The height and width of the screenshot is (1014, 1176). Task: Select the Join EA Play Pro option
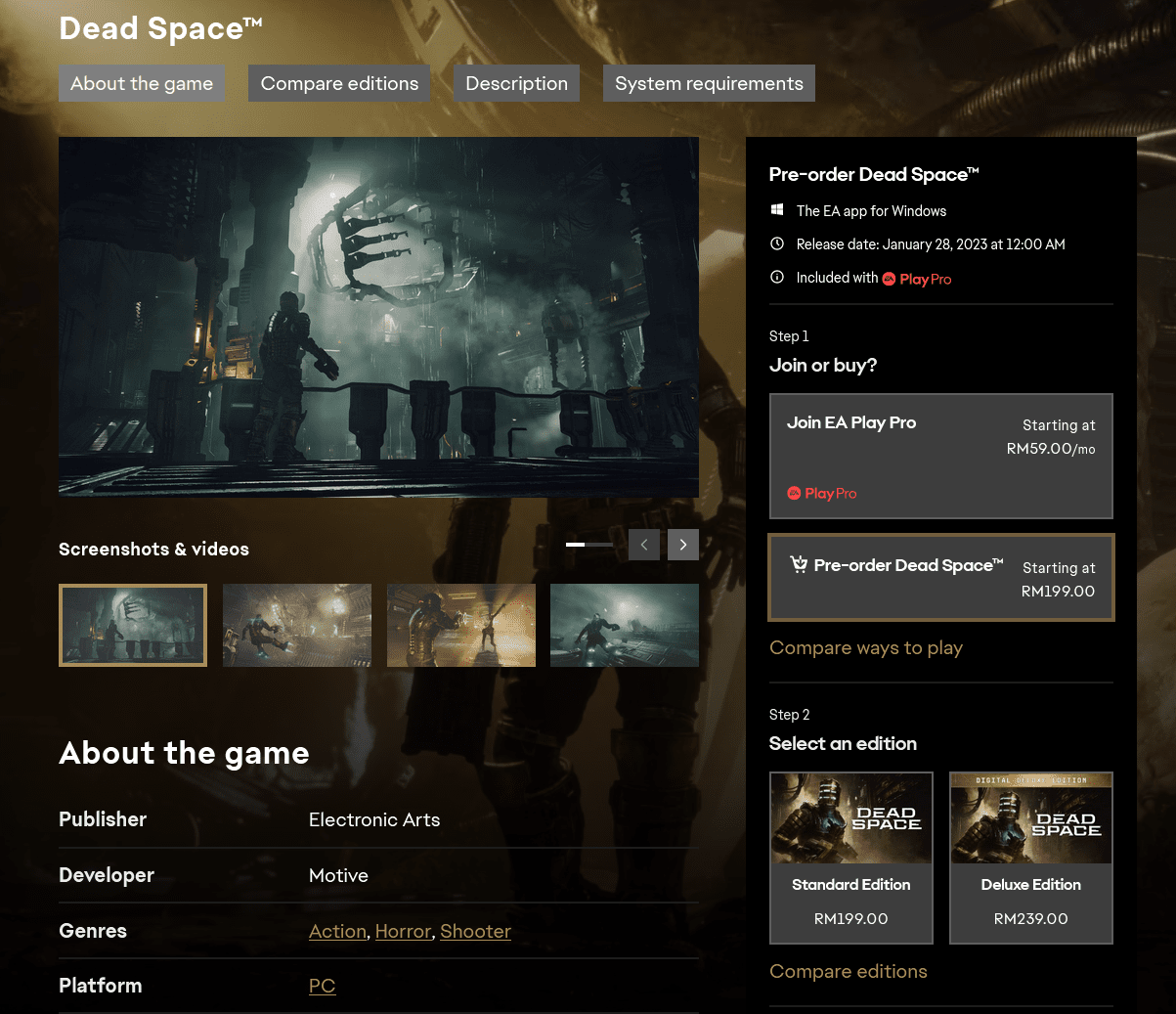coord(941,456)
